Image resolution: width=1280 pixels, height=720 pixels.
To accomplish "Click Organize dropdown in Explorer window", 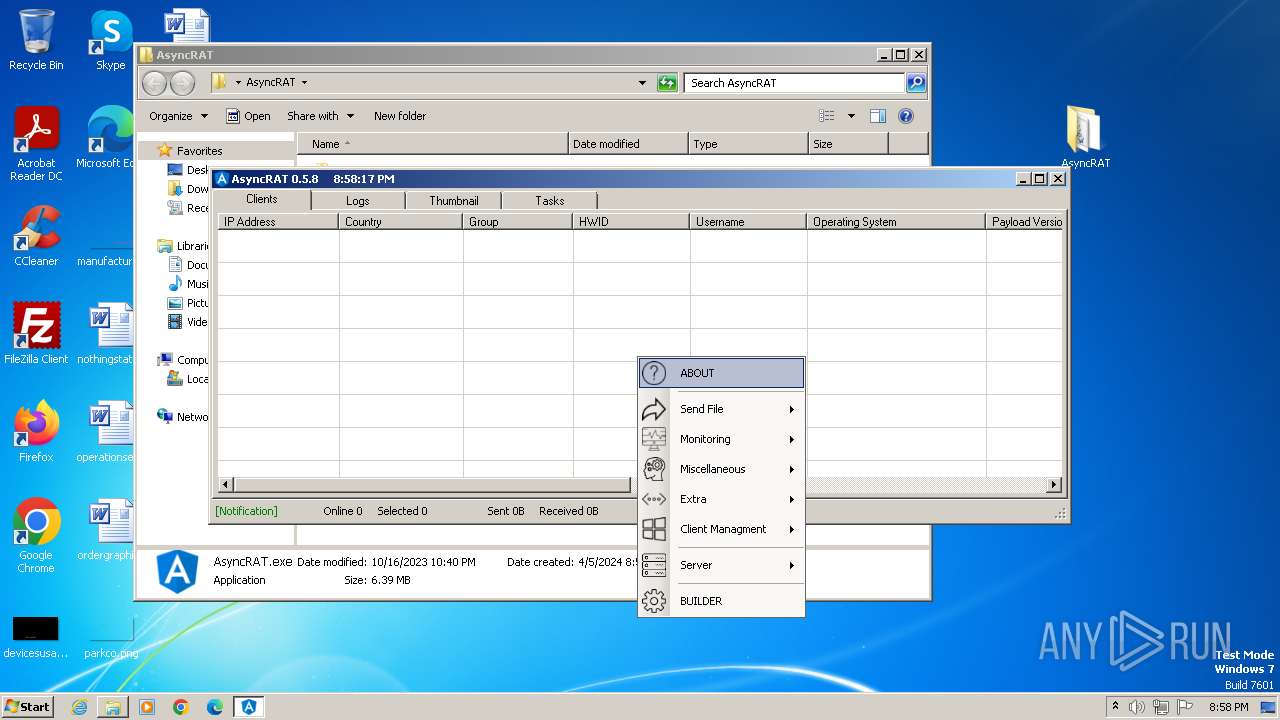I will (x=178, y=116).
